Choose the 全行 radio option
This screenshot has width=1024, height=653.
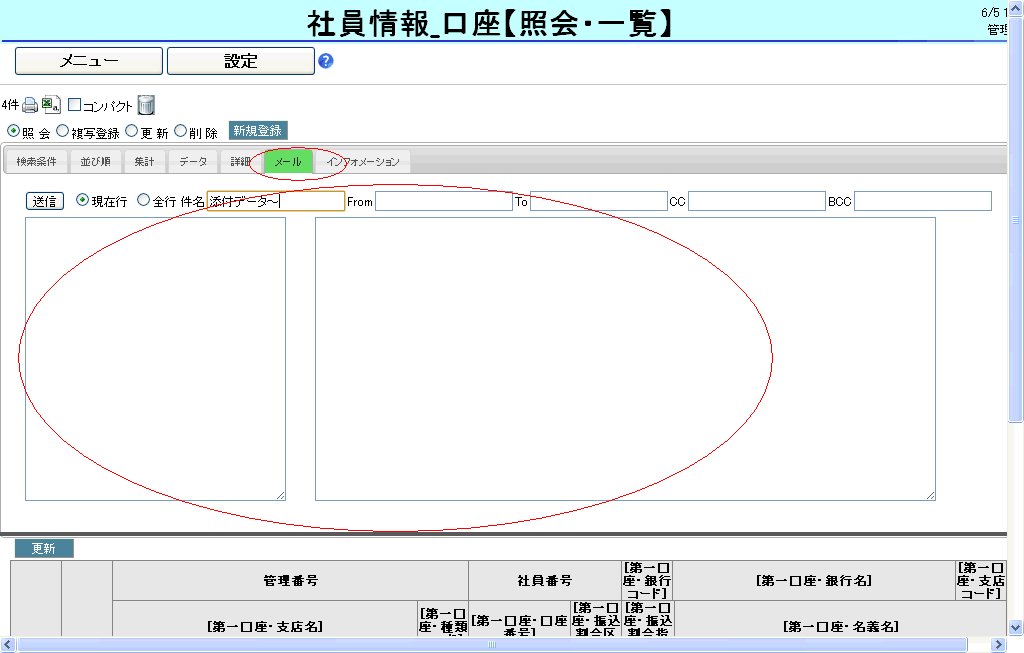143,200
